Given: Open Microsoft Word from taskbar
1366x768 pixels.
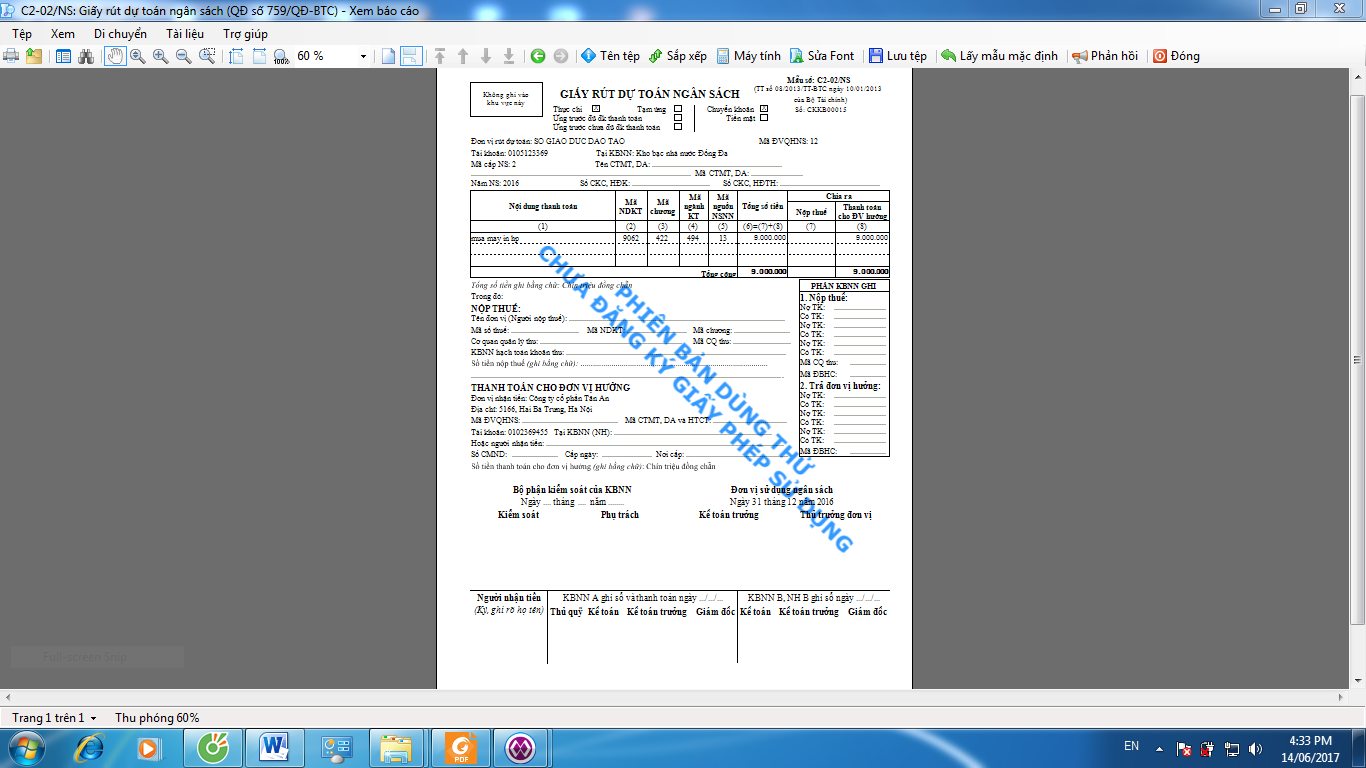Looking at the screenshot, I should pos(274,748).
